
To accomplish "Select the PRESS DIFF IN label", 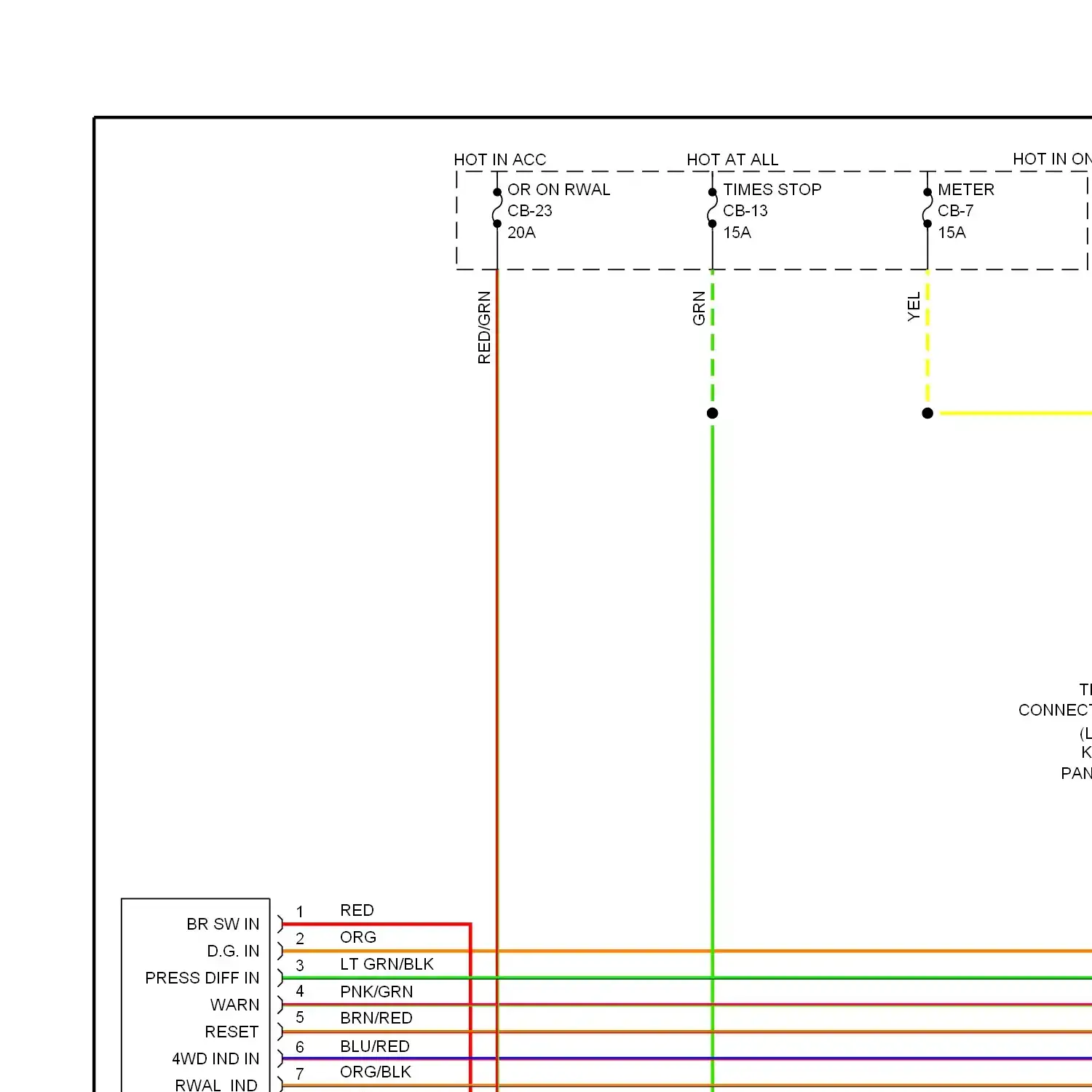I will [202, 978].
